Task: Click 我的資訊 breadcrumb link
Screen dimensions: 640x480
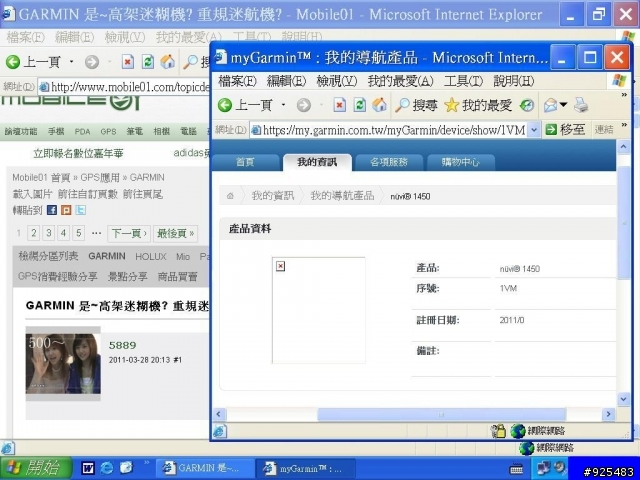Action: coord(273,196)
